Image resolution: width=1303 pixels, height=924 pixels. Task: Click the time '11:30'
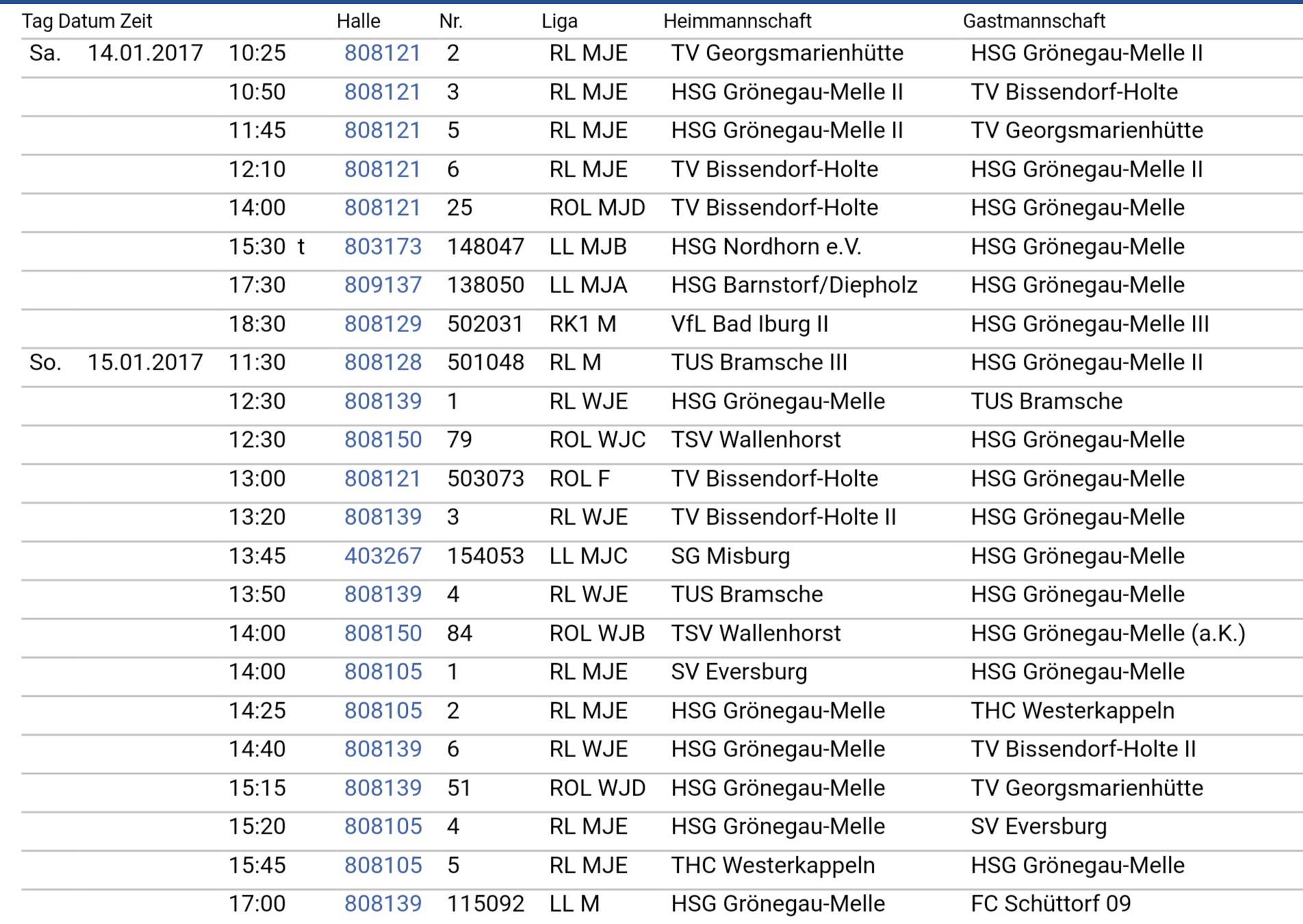point(257,363)
